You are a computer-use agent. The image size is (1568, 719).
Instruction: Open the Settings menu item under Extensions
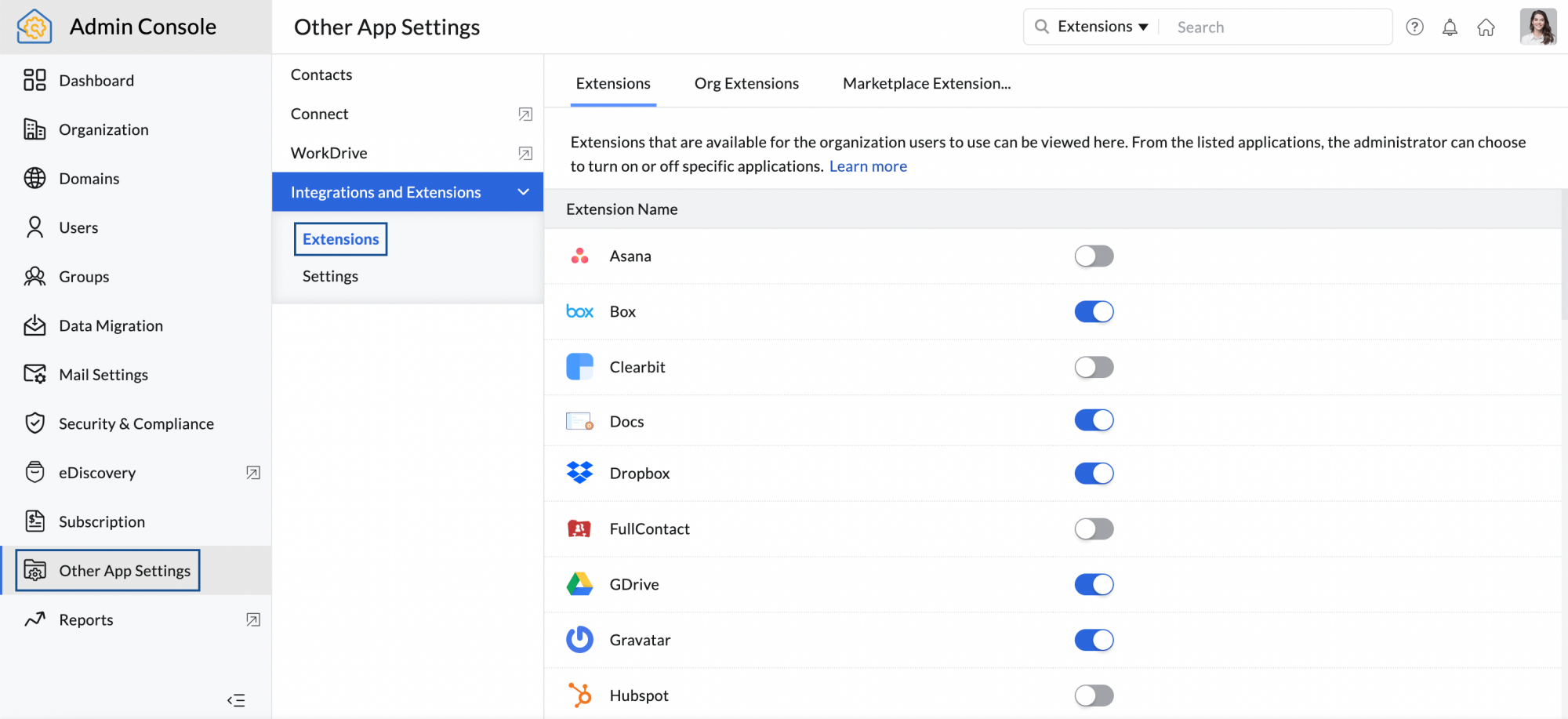coord(330,276)
